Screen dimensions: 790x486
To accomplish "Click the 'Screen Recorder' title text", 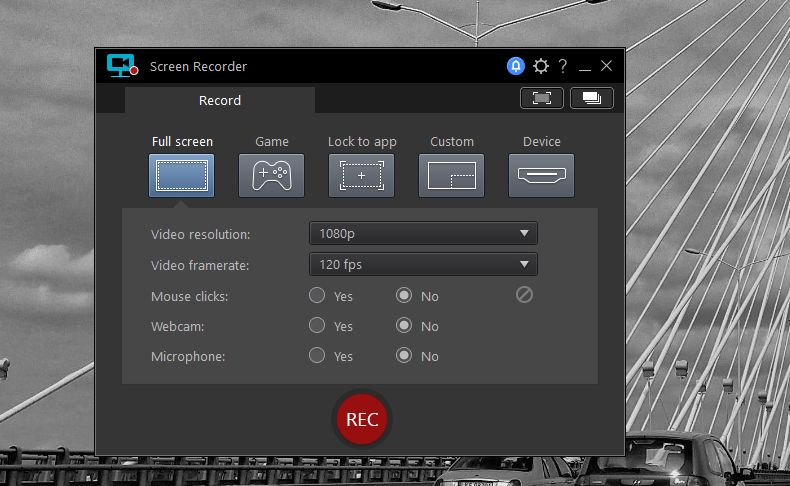I will [198, 66].
